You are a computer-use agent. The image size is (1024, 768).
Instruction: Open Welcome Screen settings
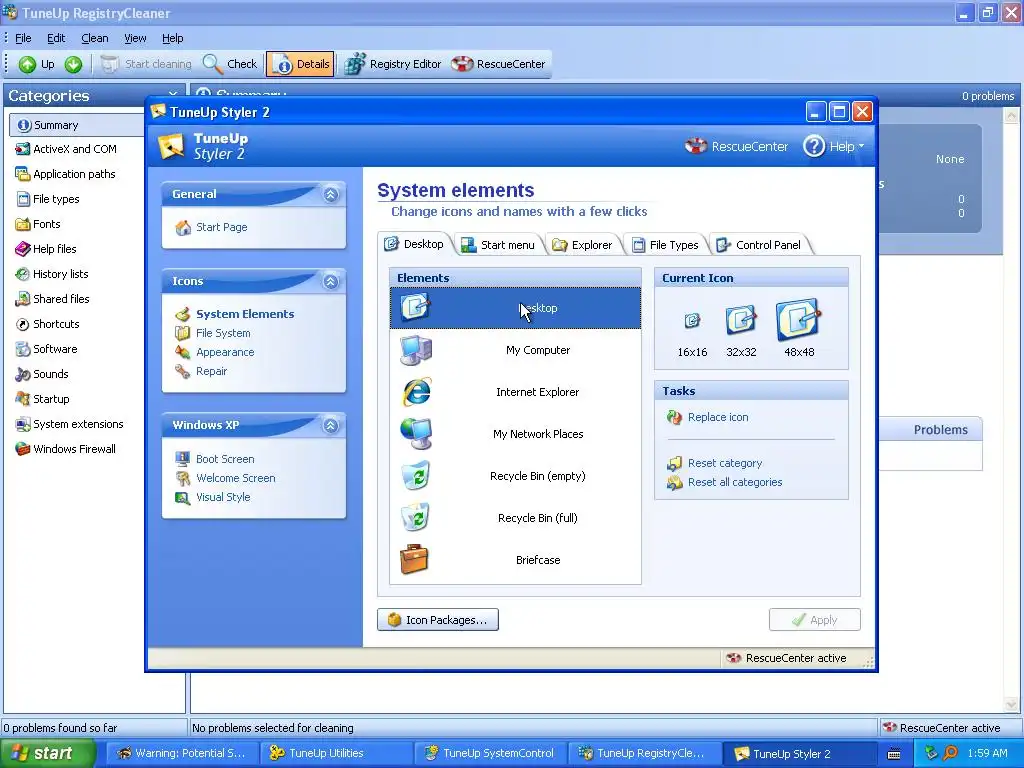pyautogui.click(x=225, y=478)
